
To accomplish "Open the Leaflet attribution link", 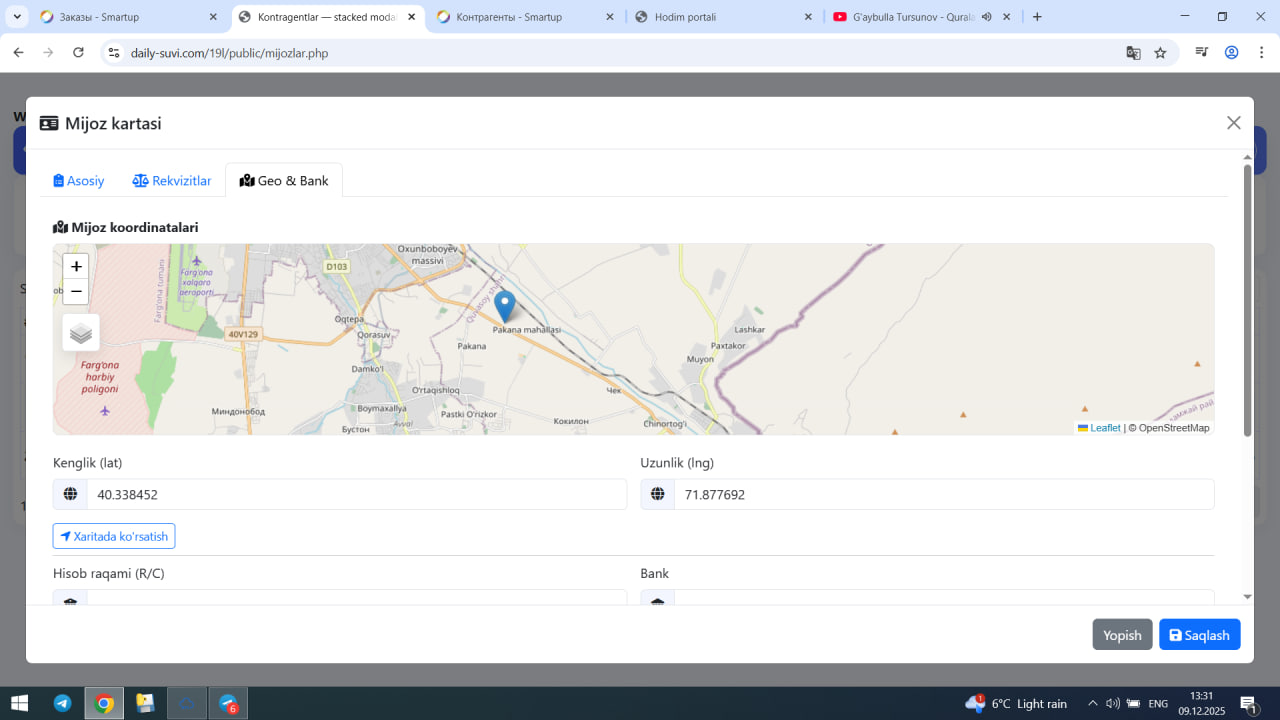I will [1104, 428].
